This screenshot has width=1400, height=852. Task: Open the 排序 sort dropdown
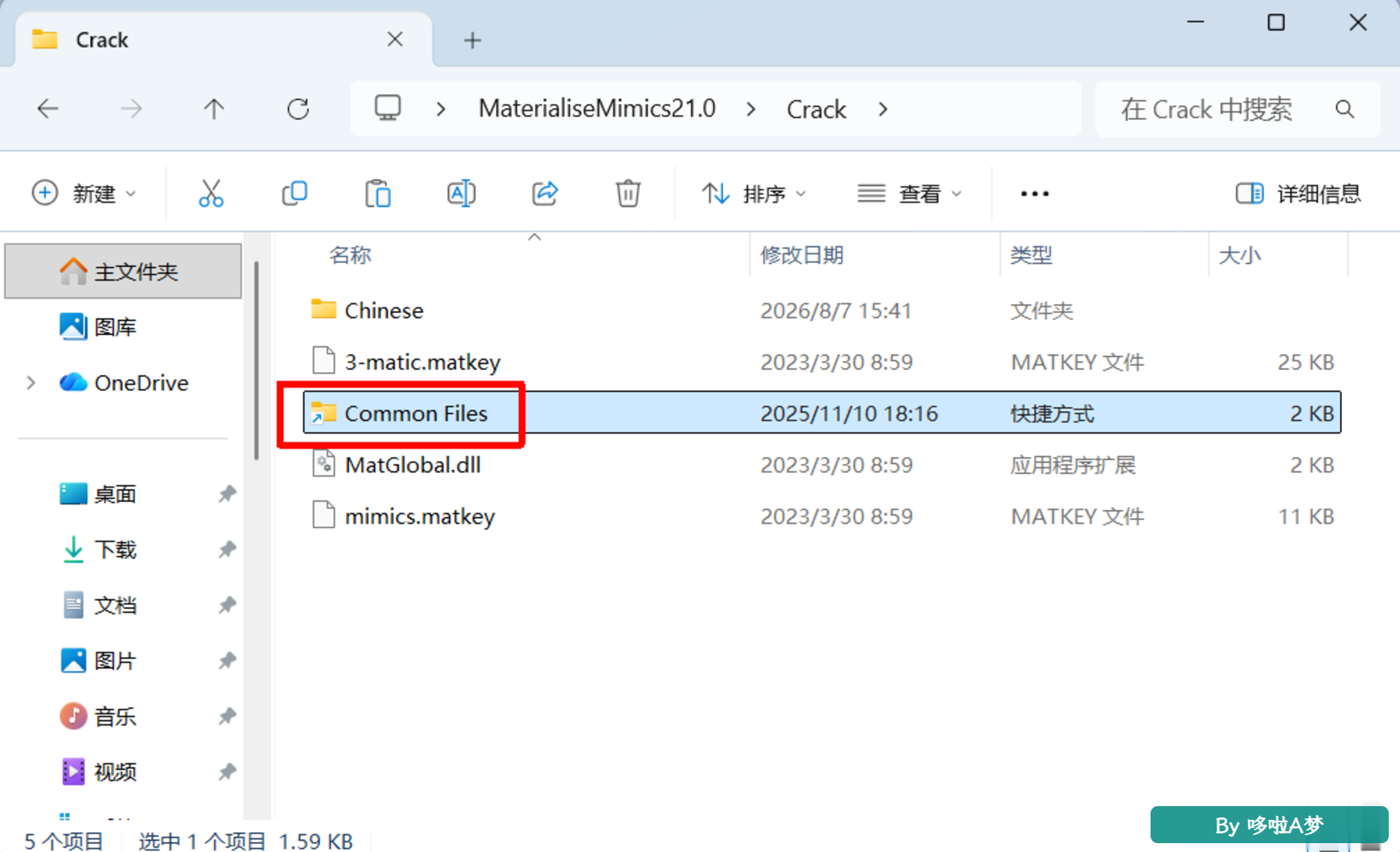[754, 194]
